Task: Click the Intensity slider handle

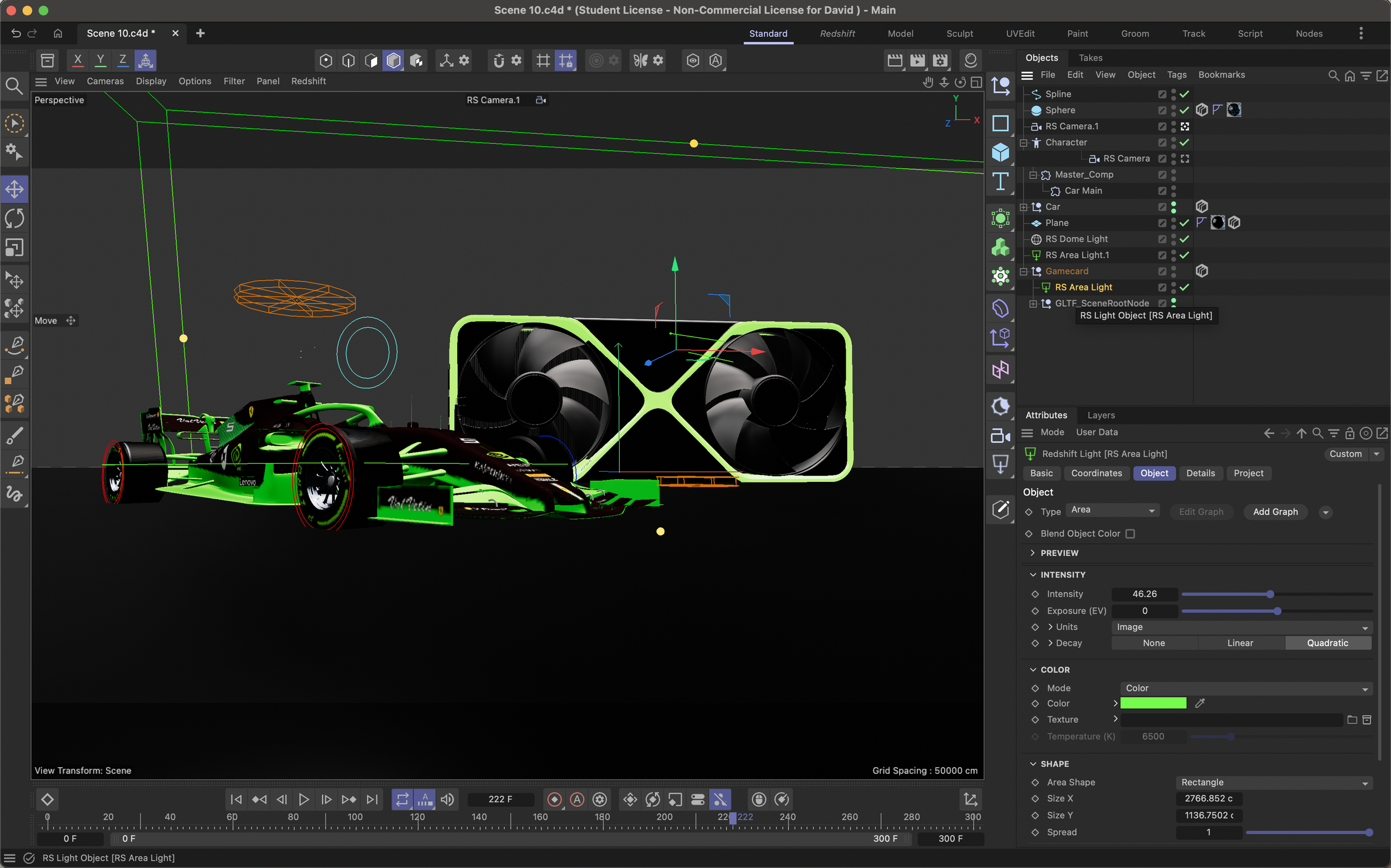Action: pyautogui.click(x=1270, y=594)
